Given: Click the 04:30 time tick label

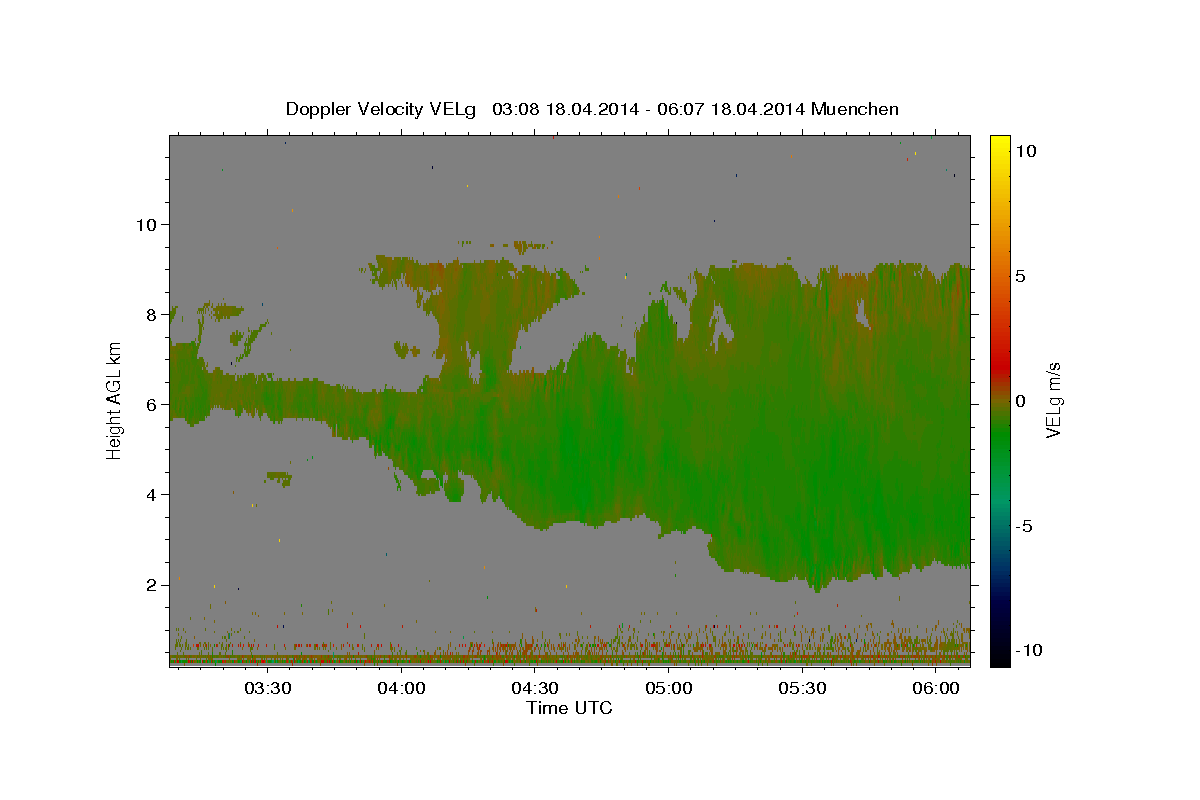Looking at the screenshot, I should tap(535, 688).
